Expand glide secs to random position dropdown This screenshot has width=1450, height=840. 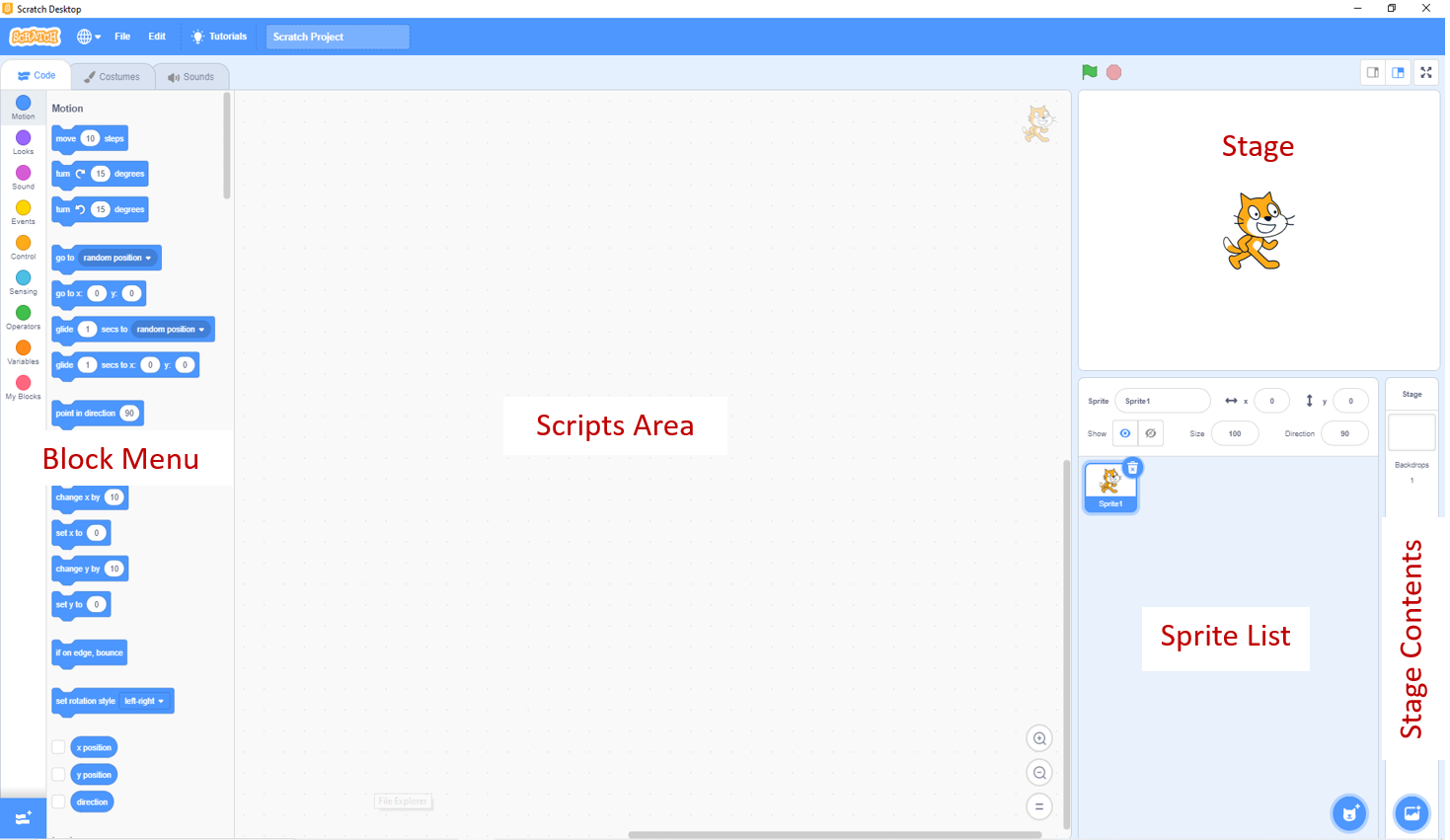tap(171, 330)
